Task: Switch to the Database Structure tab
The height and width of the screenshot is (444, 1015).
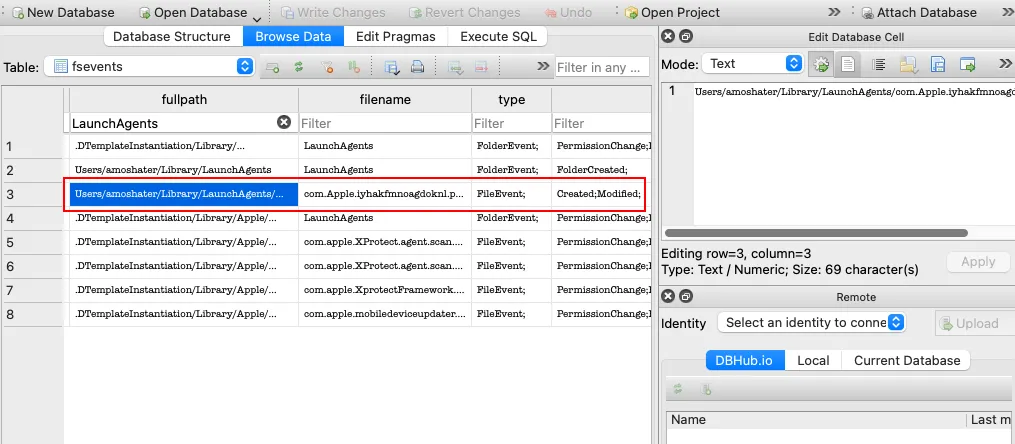Action: point(172,36)
